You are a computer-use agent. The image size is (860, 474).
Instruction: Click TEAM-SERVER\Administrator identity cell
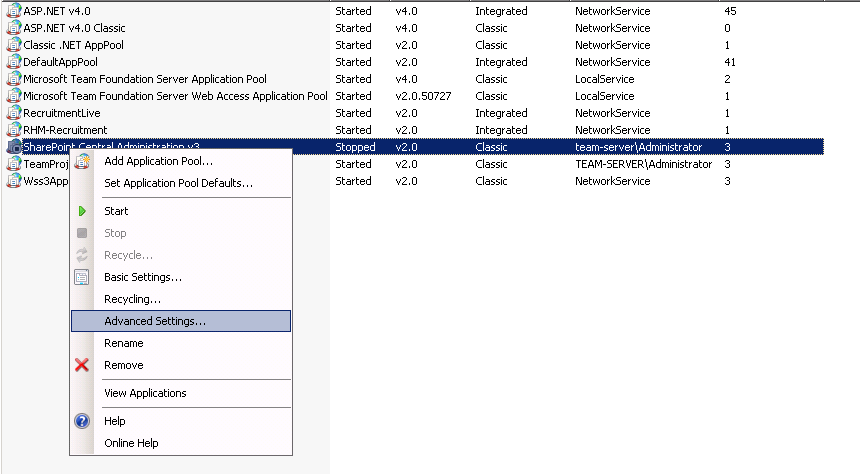click(643, 164)
